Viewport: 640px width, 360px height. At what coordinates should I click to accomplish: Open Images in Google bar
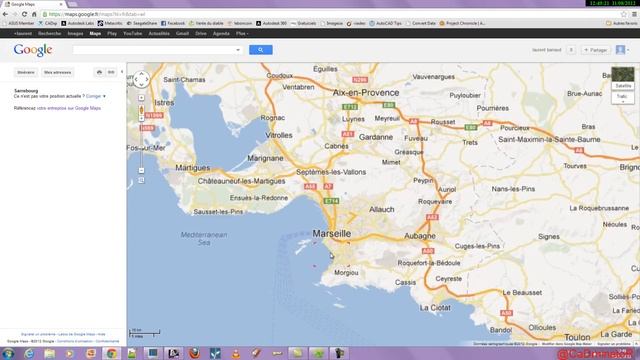click(x=75, y=33)
